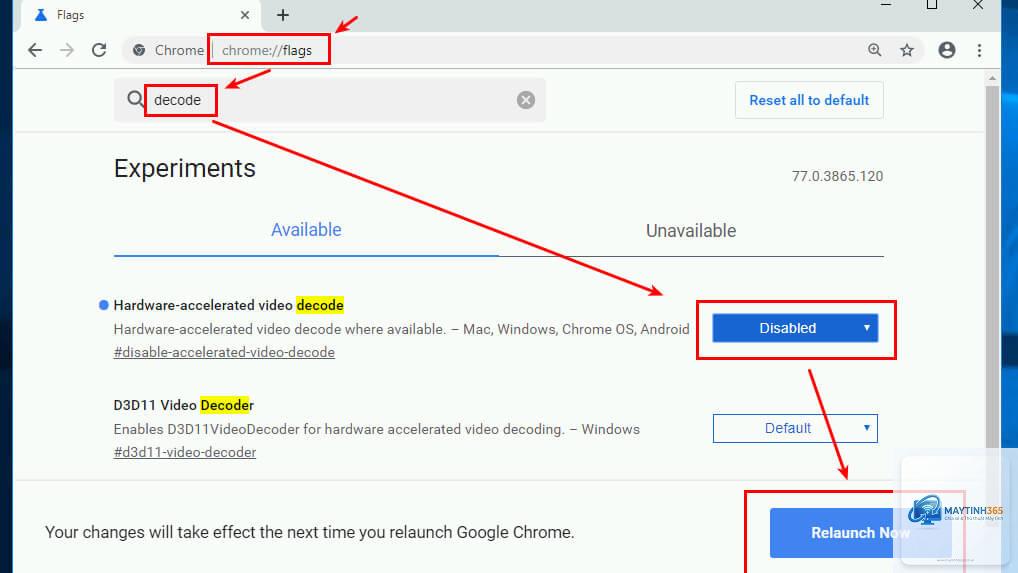Screen dimensions: 1018x573
Task: Click the relaunch notice text
Action: click(310, 532)
